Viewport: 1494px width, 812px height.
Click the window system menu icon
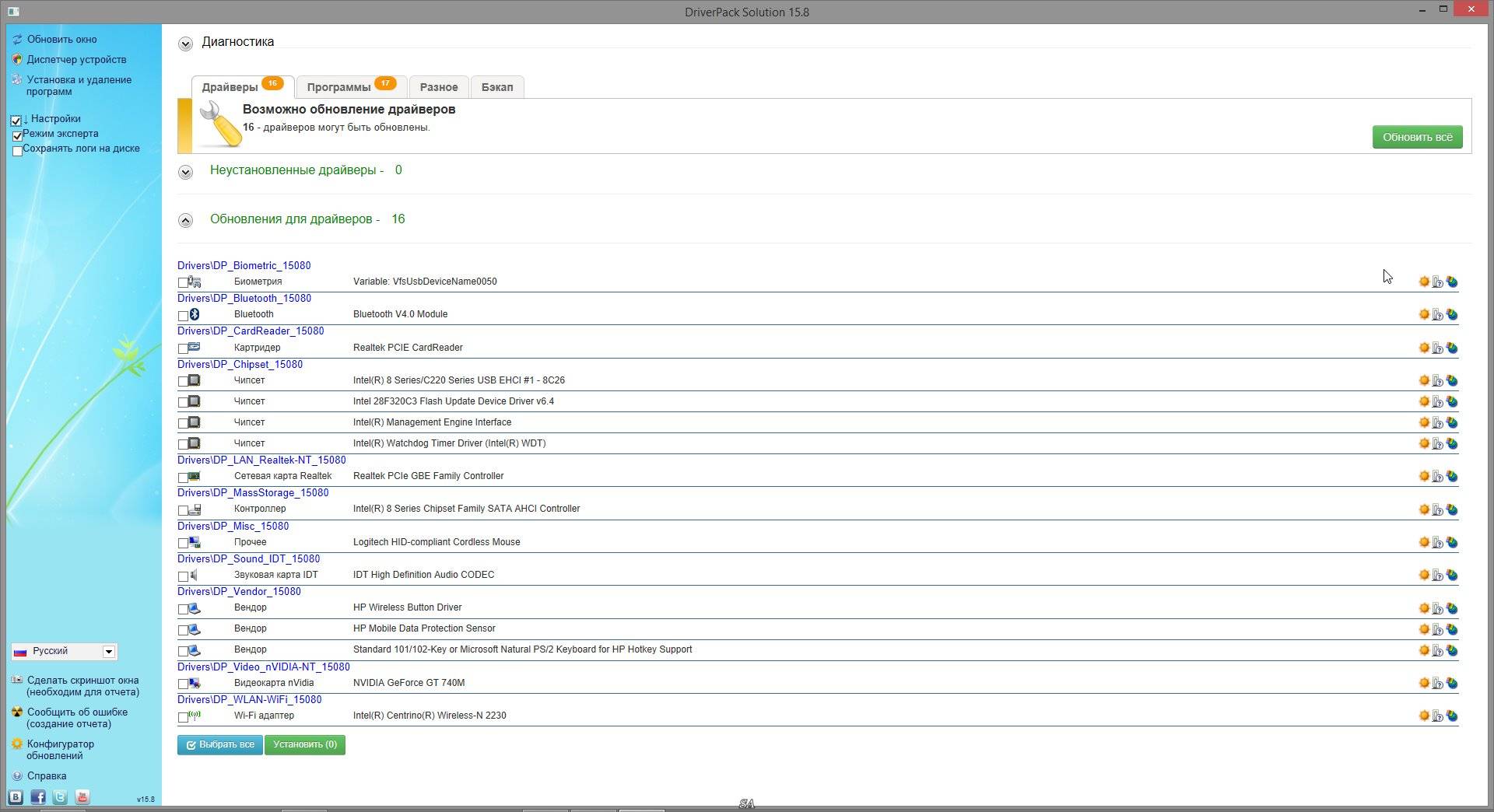tap(13, 12)
